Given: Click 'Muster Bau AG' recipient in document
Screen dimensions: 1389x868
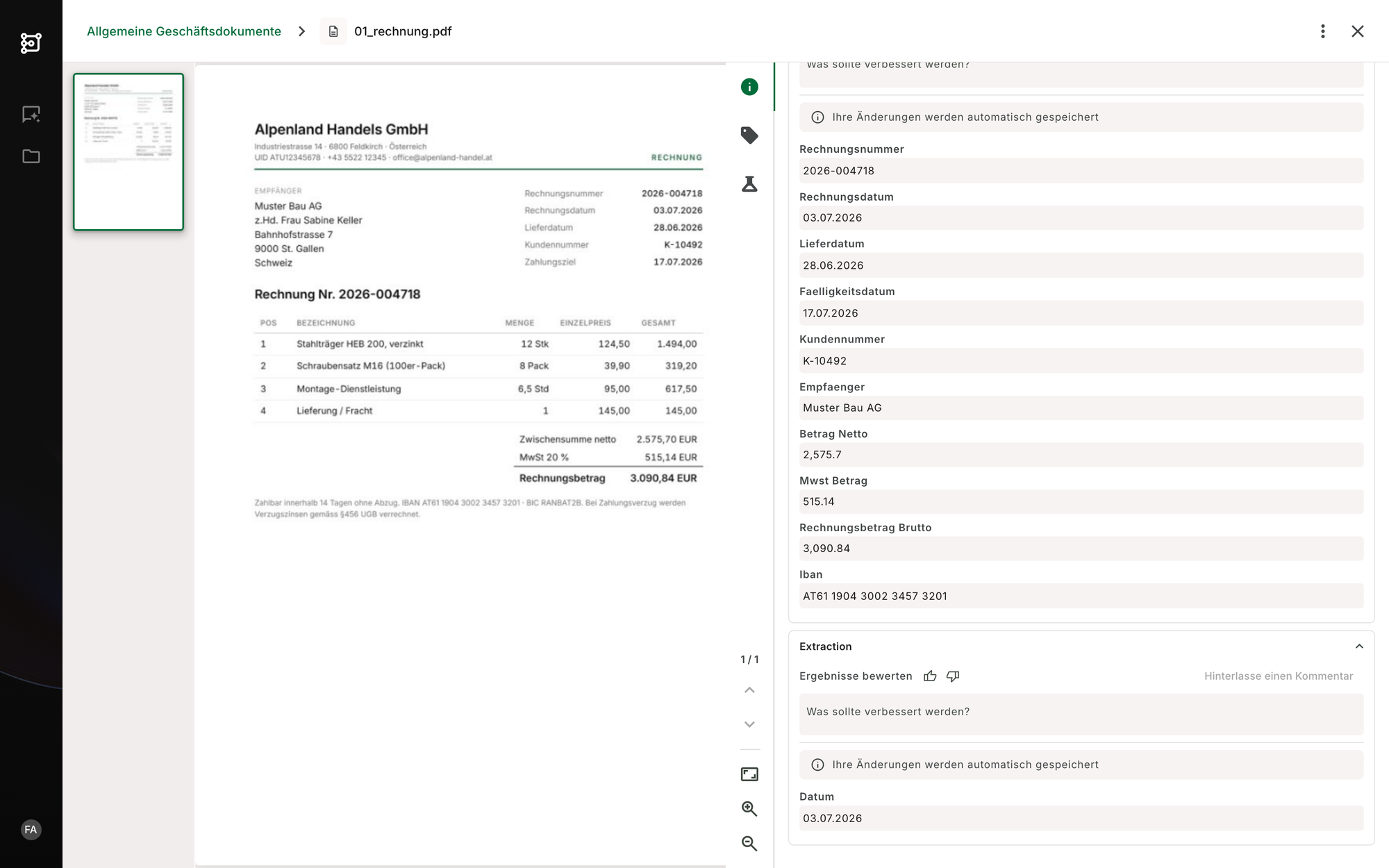Looking at the screenshot, I should click(288, 206).
